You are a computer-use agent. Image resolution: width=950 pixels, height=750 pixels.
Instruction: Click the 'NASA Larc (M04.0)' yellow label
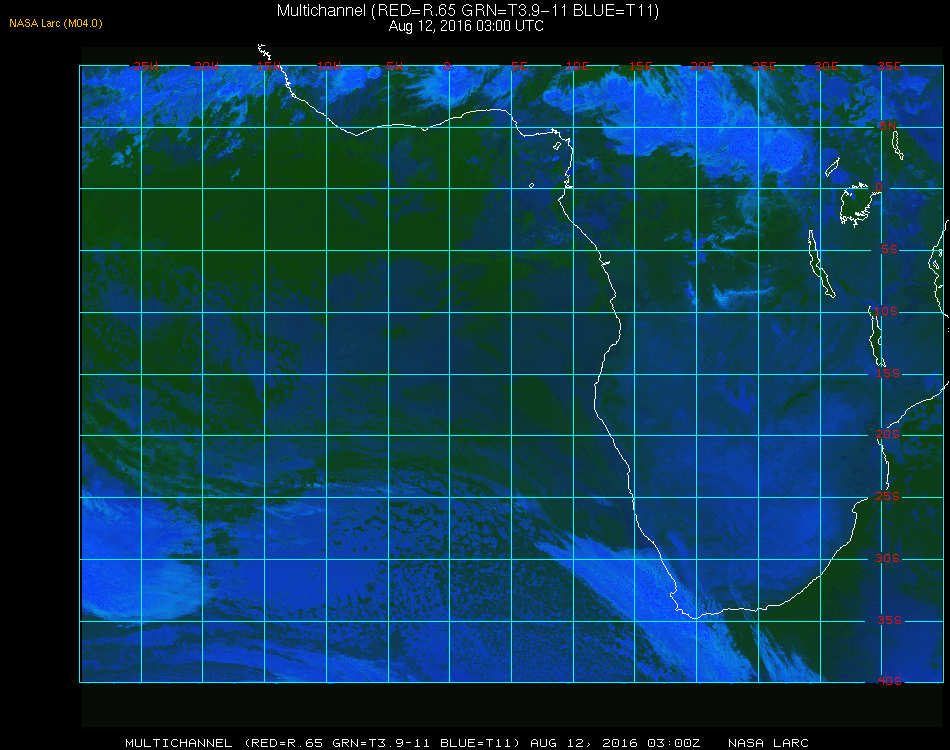tap(56, 23)
